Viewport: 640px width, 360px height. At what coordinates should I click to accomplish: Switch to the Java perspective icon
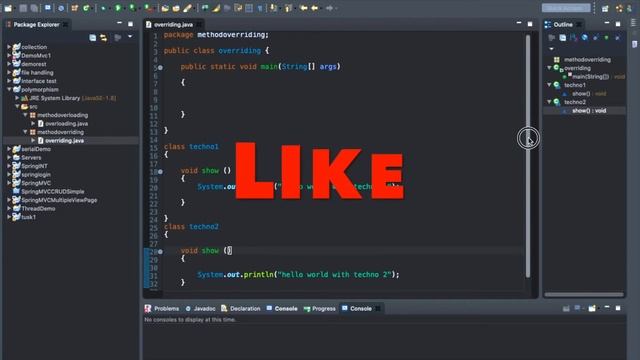[x=629, y=8]
